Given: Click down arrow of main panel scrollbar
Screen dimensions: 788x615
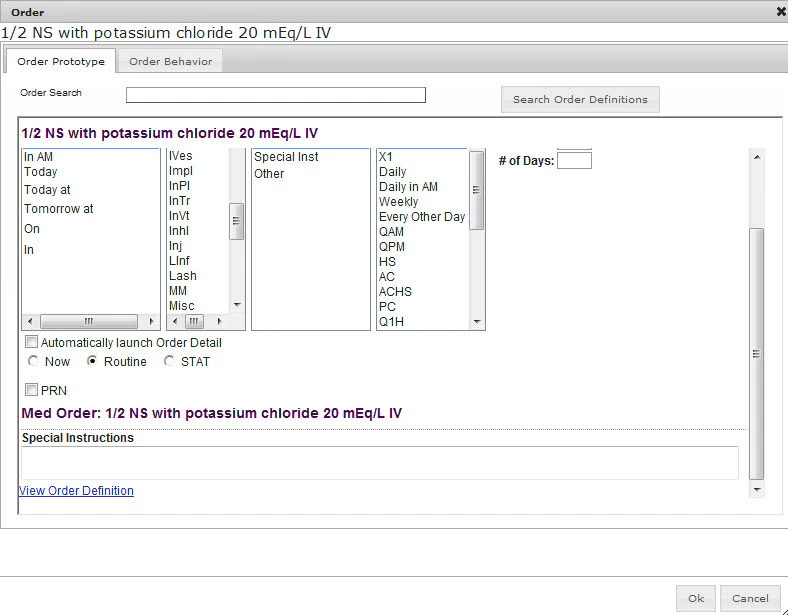Looking at the screenshot, I should point(757,490).
